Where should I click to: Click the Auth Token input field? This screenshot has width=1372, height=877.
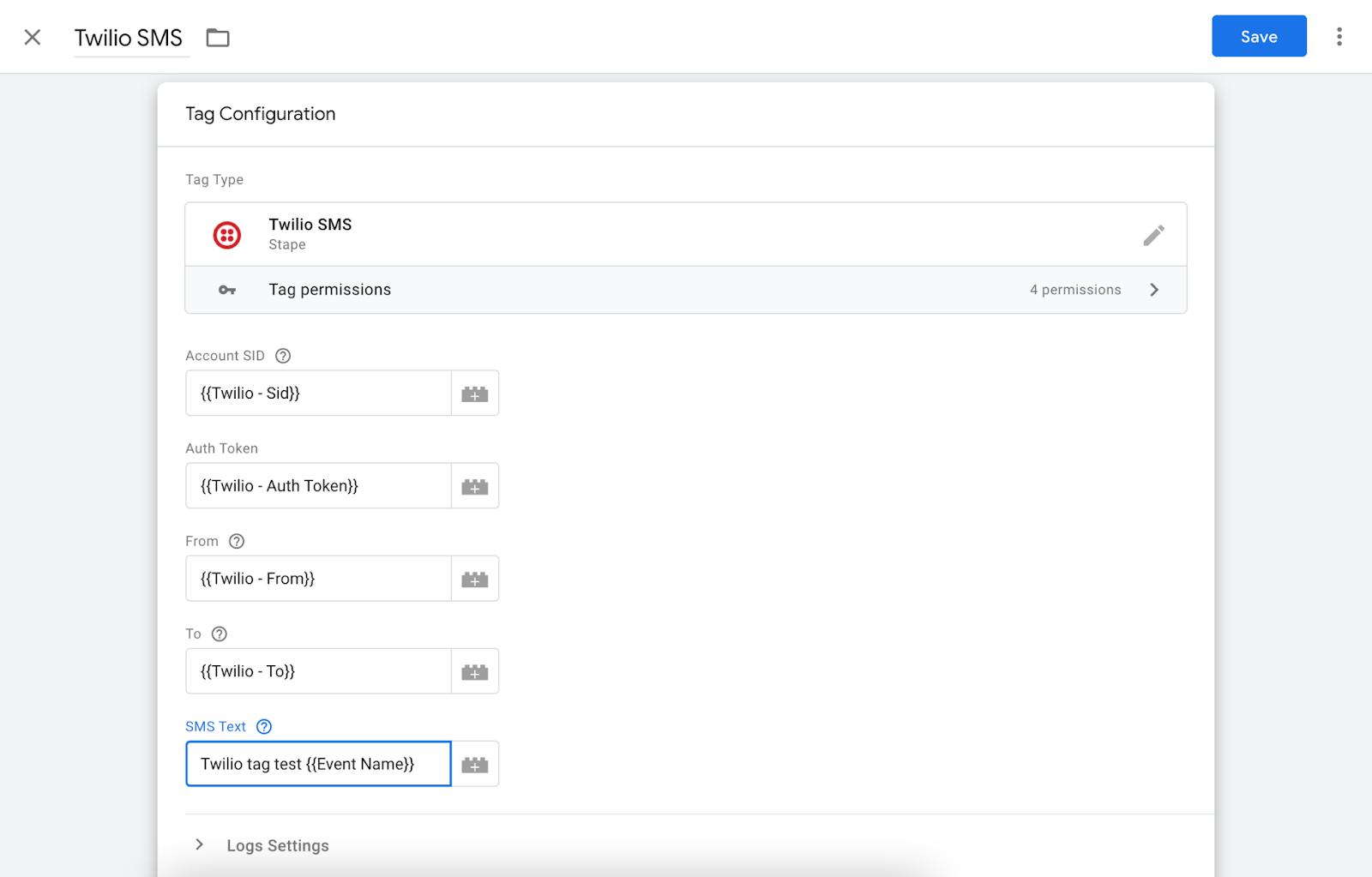tap(318, 486)
